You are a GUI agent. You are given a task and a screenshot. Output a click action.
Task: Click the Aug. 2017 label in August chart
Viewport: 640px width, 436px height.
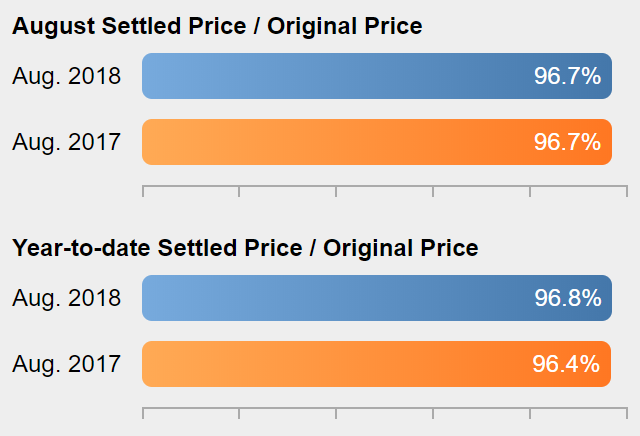[67, 142]
